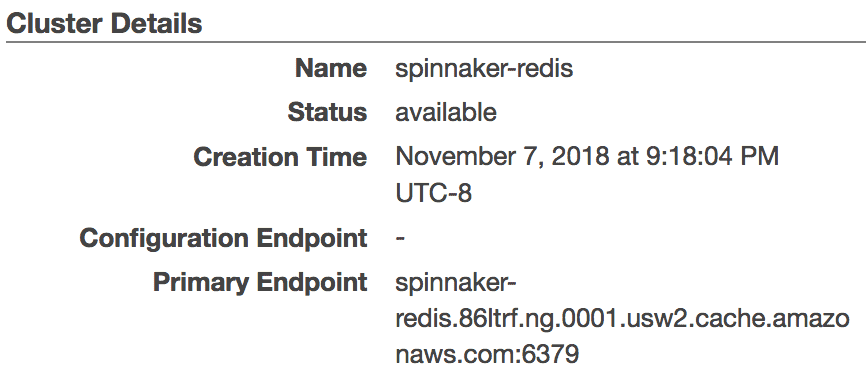Click the Cluster Details heading
The height and width of the screenshot is (378, 866).
tap(104, 24)
